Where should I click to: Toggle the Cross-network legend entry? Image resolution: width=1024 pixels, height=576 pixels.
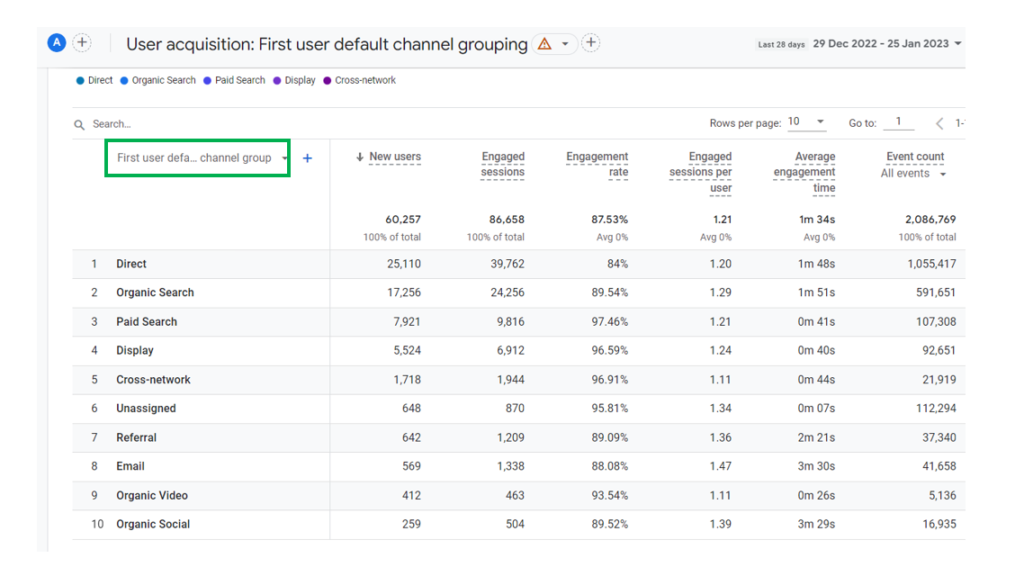coord(360,80)
